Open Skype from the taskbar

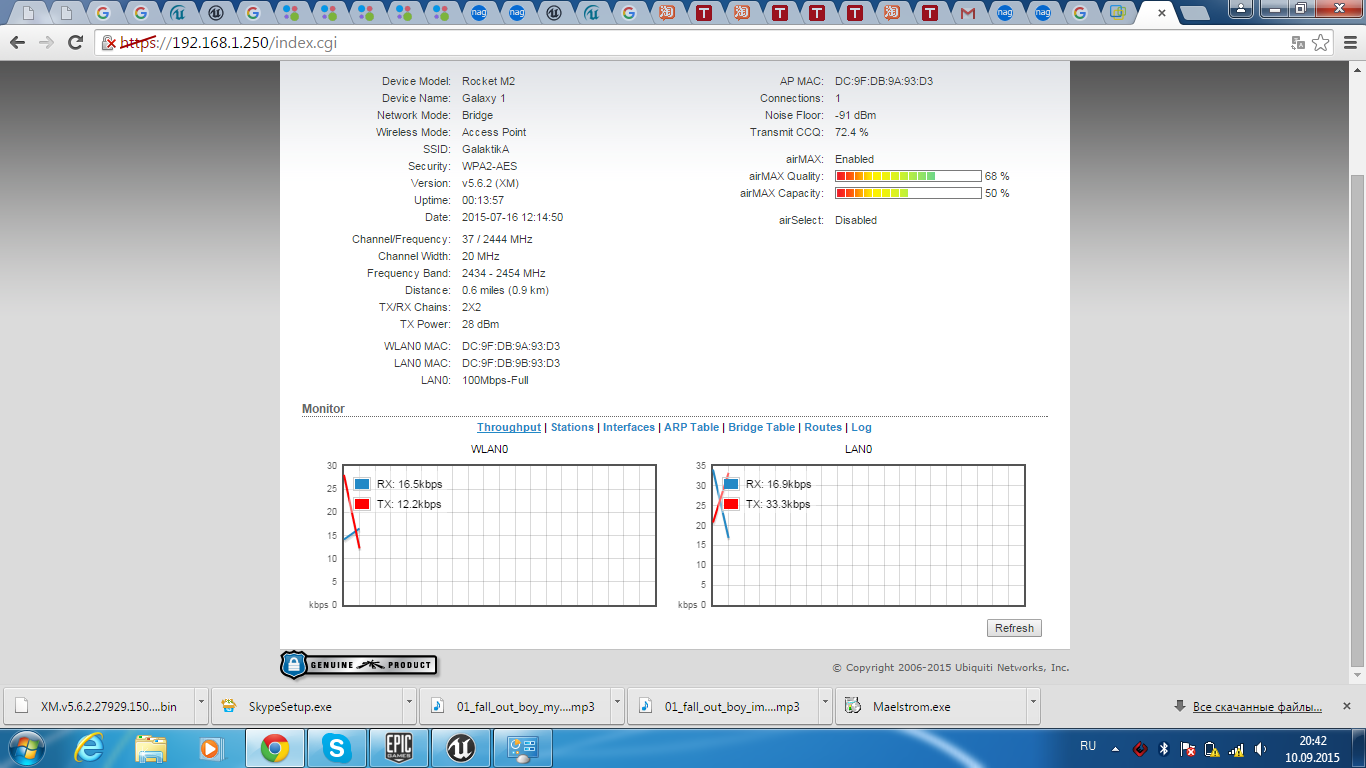[337, 748]
